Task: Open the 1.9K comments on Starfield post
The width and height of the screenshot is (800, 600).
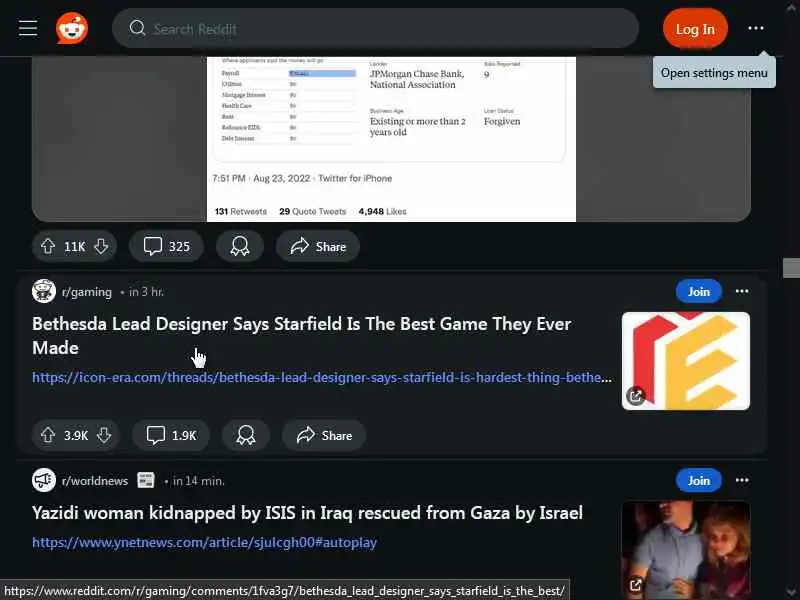Action: 171,435
